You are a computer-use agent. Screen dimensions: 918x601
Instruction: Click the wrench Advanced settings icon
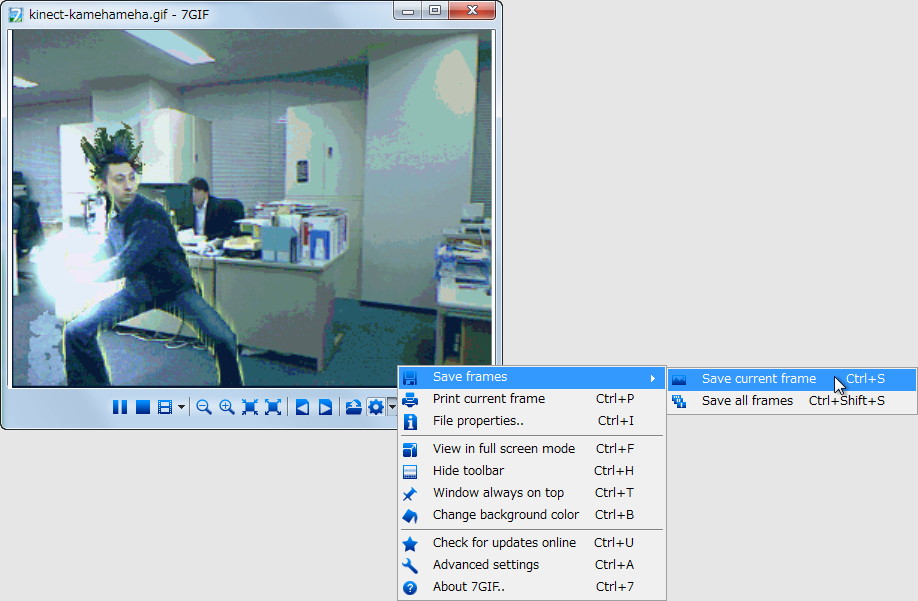[x=410, y=566]
